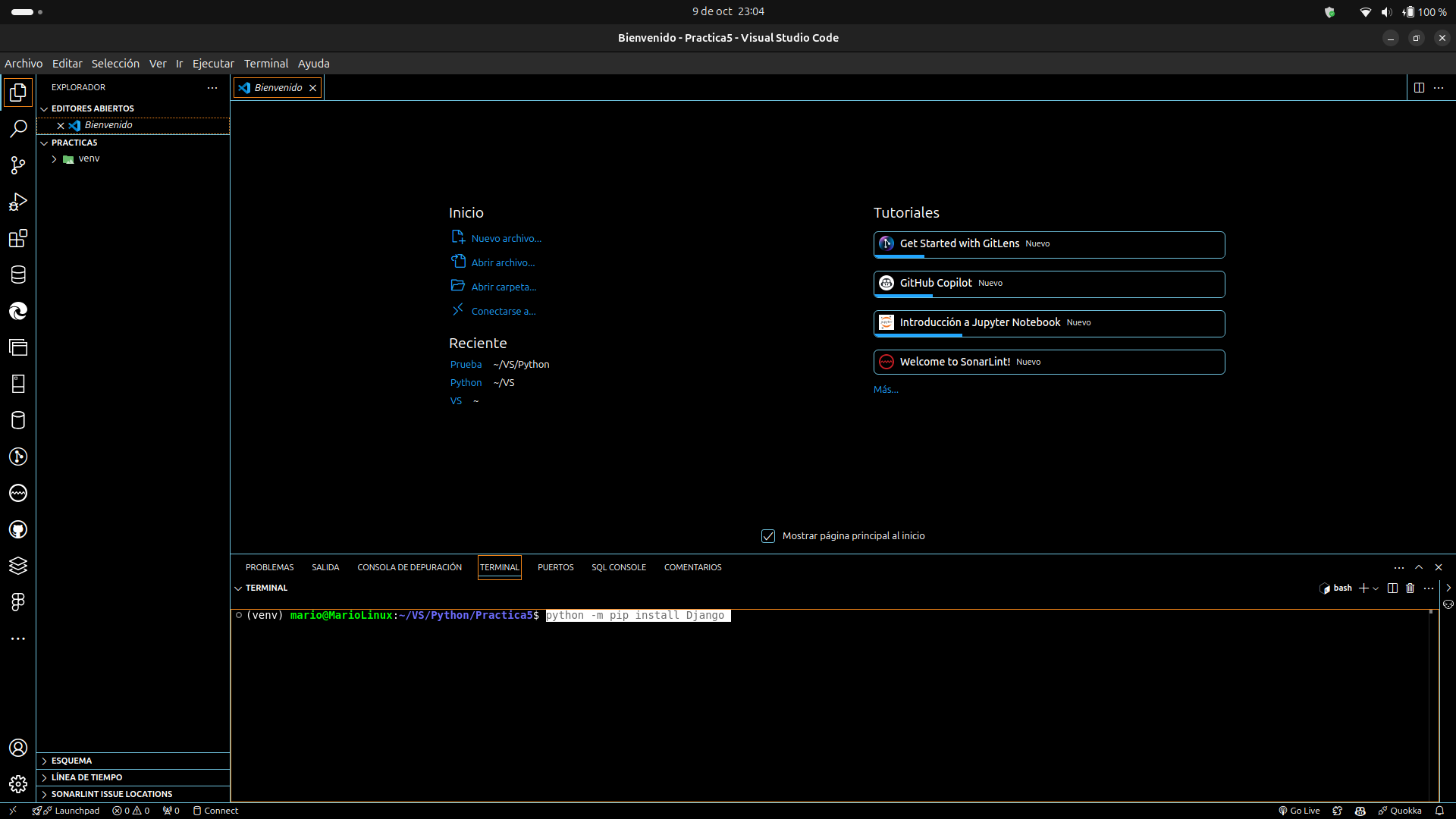Open notifications bell in status bar
1456x819 pixels.
tap(1439, 811)
